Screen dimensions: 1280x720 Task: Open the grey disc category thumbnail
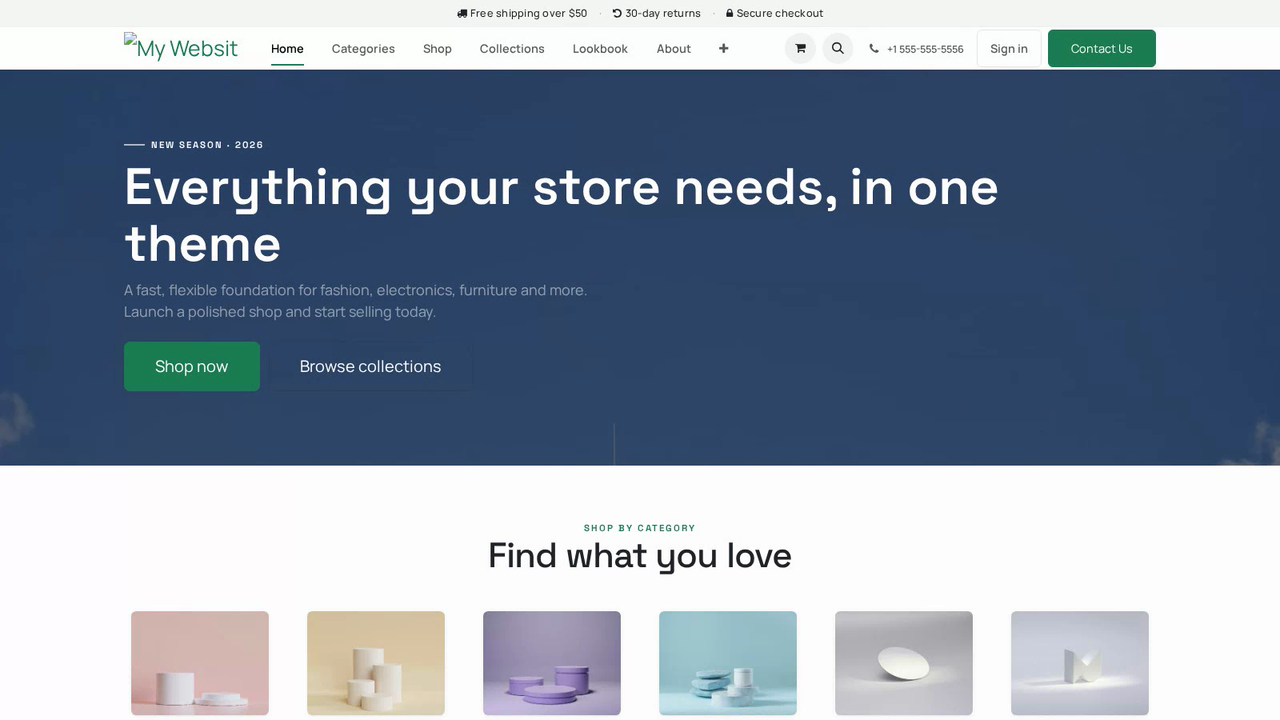pos(904,663)
